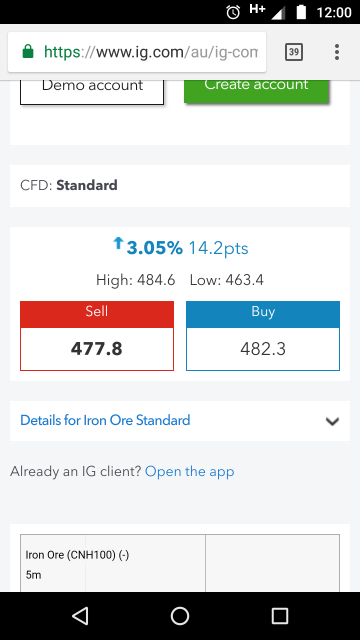Click the Demo account button
This screenshot has width=360, height=640.
click(x=92, y=89)
